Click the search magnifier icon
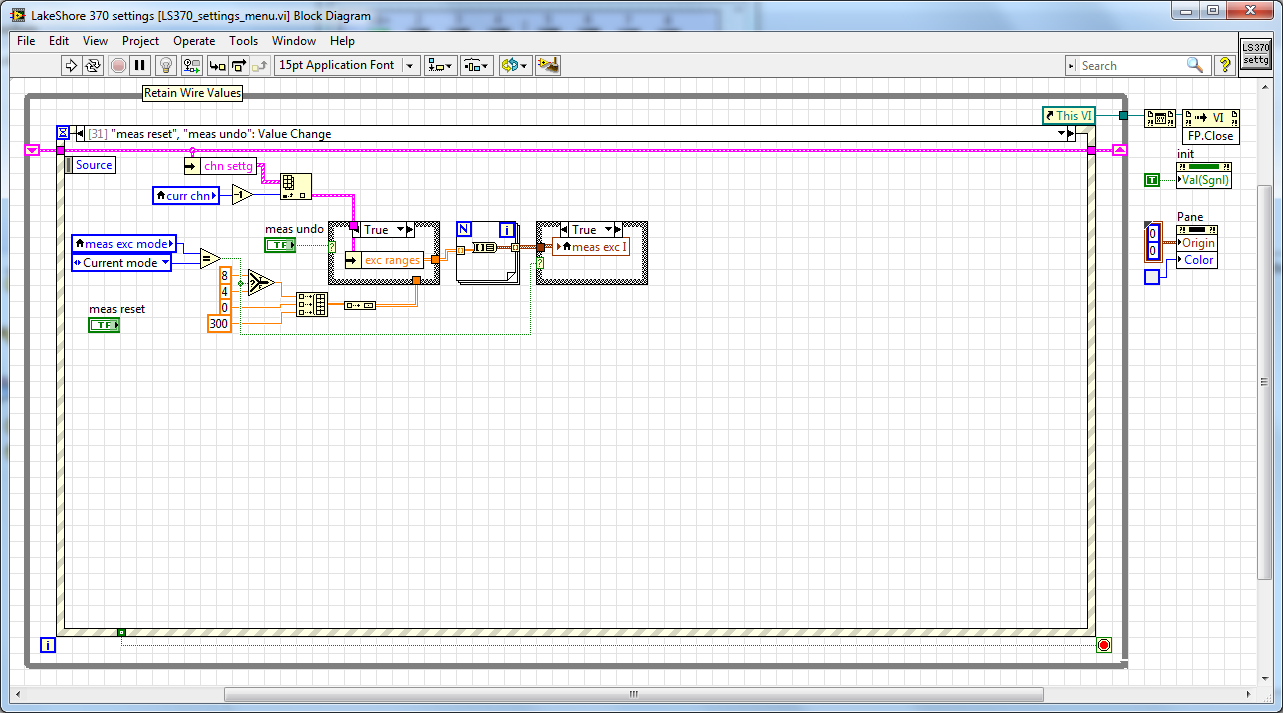The image size is (1283, 713). pyautogui.click(x=1195, y=65)
